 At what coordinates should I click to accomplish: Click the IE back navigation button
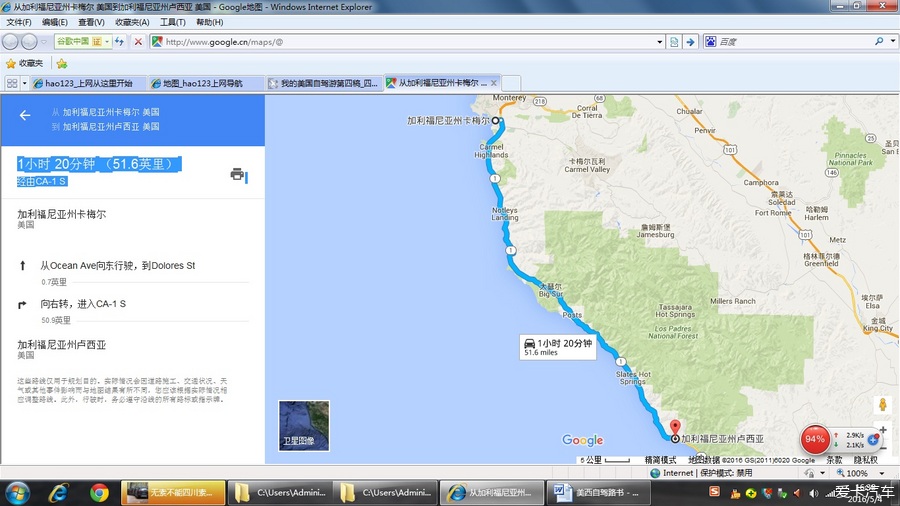10,41
